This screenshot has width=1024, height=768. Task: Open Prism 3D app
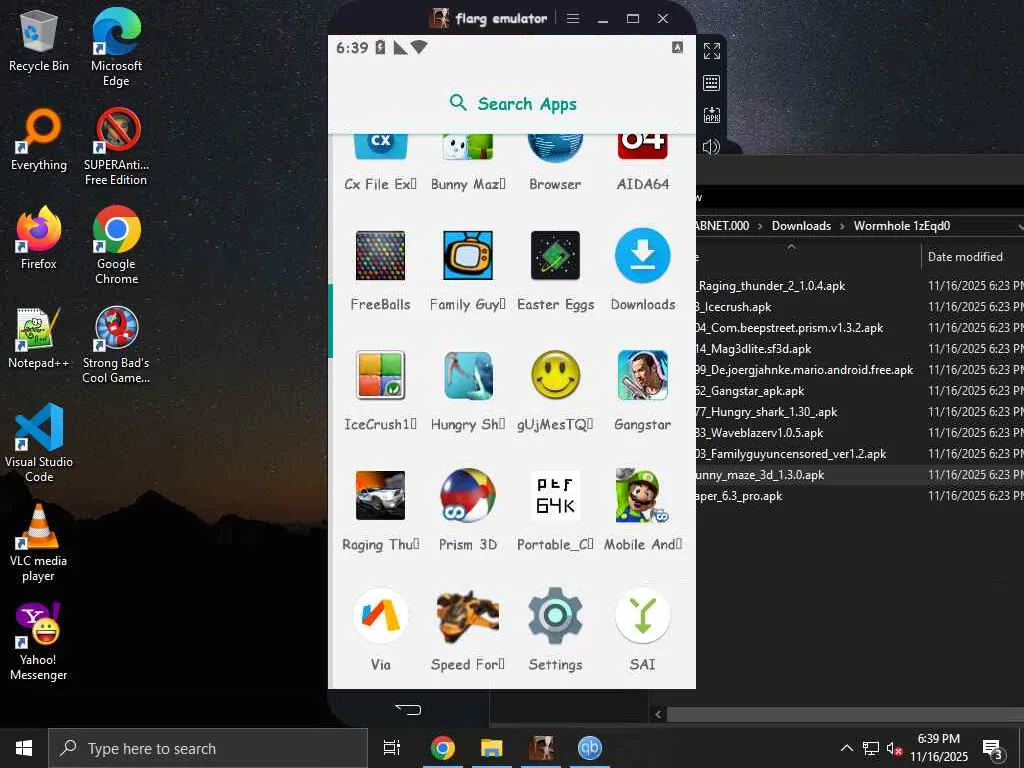tap(468, 510)
